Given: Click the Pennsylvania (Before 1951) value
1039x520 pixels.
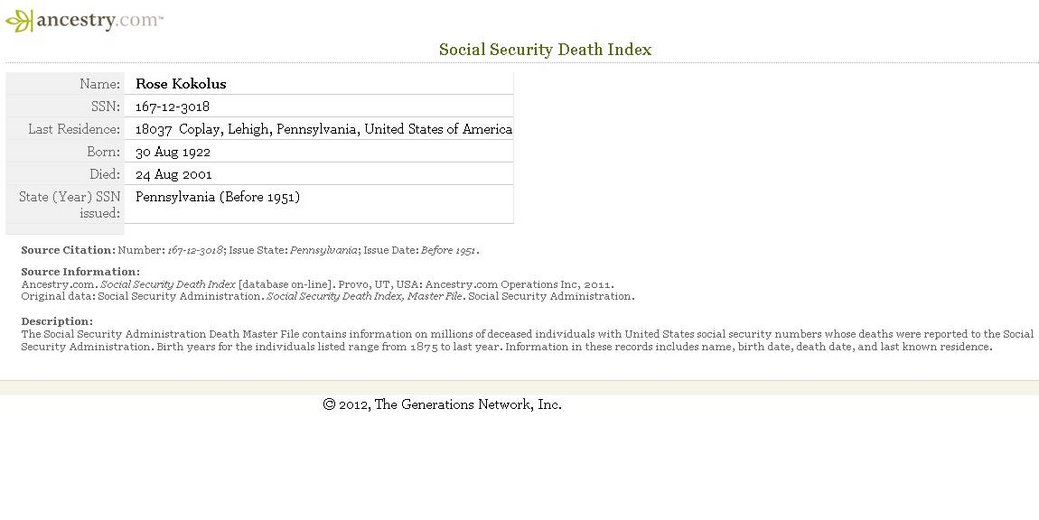Looking at the screenshot, I should tap(218, 197).
